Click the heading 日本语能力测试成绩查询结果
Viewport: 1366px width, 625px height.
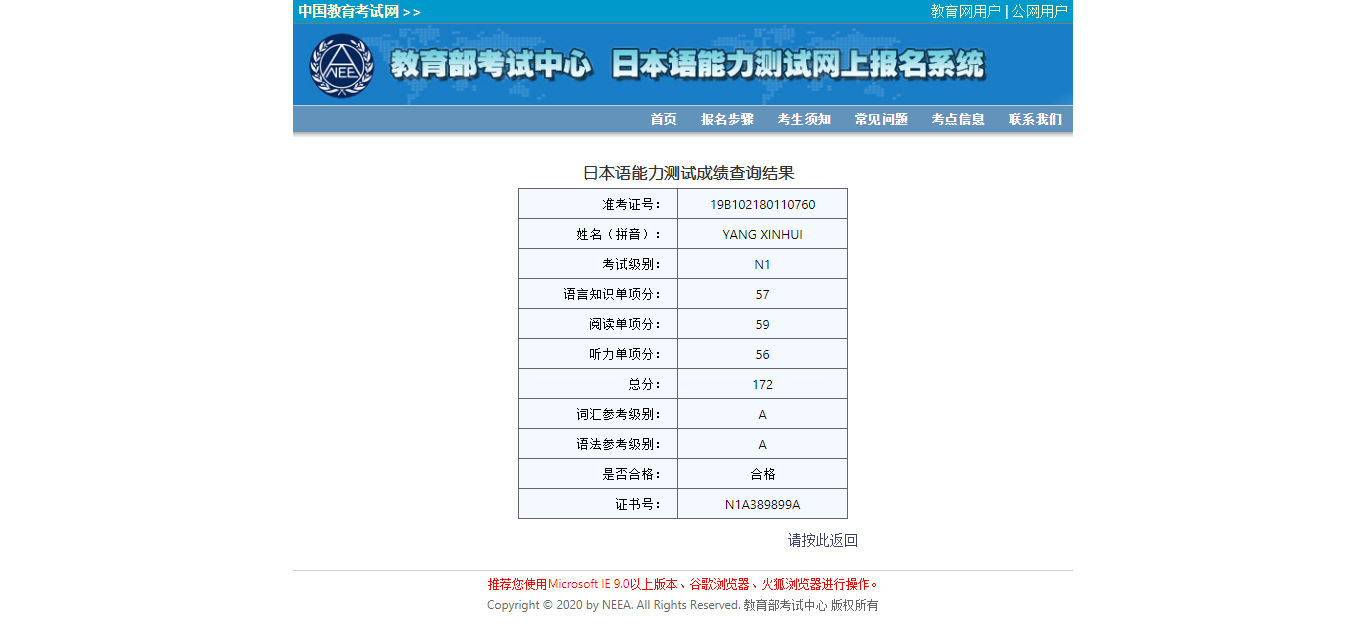click(x=688, y=173)
